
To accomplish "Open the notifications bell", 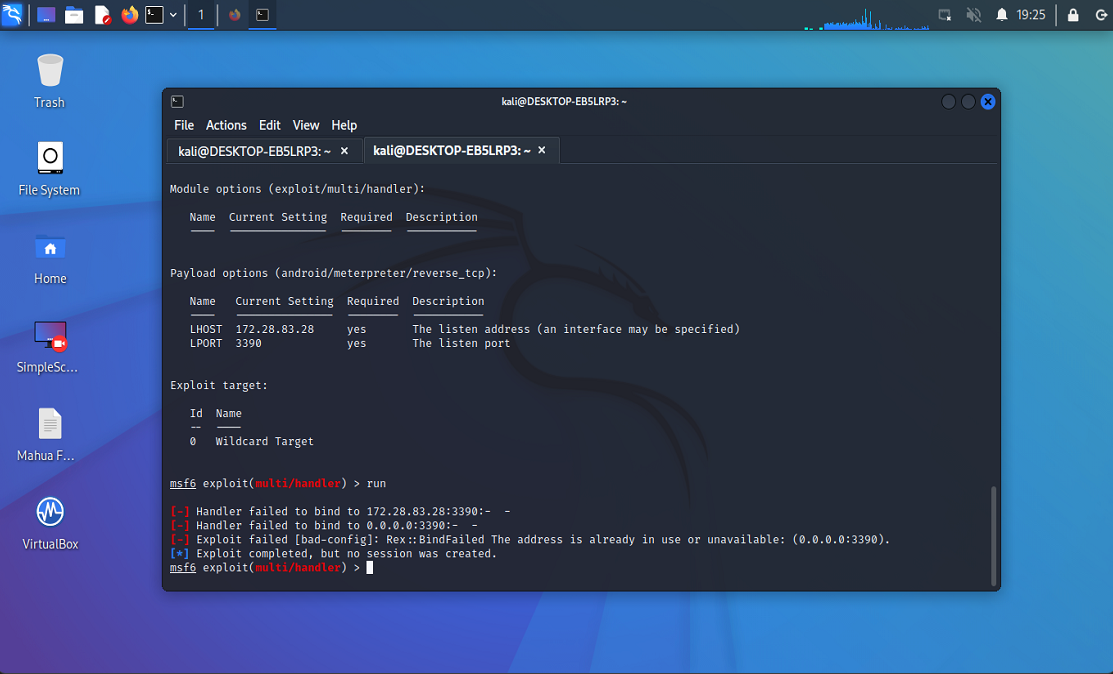I will 1002,15.
